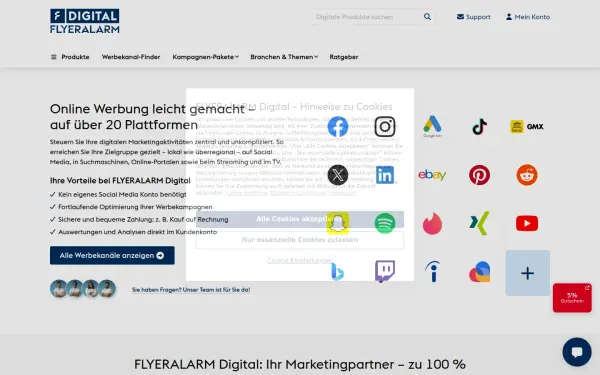Click the Tinder flame icon
The image size is (600, 375).
432,223
